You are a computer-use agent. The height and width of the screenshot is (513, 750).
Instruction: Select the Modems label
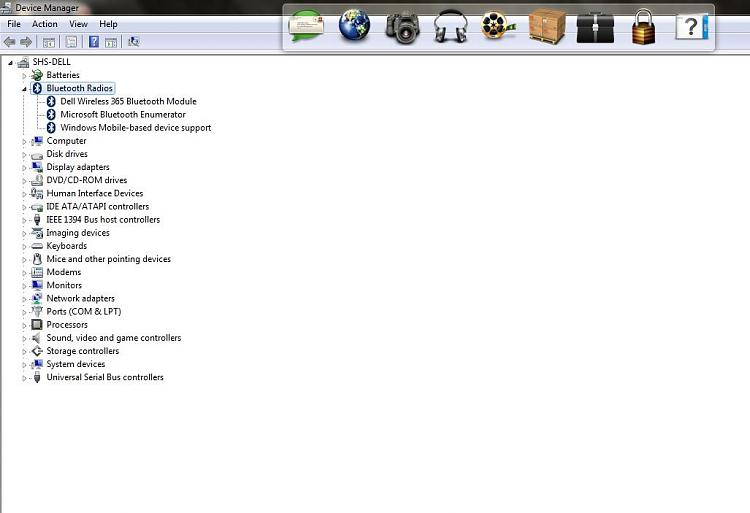click(x=64, y=272)
